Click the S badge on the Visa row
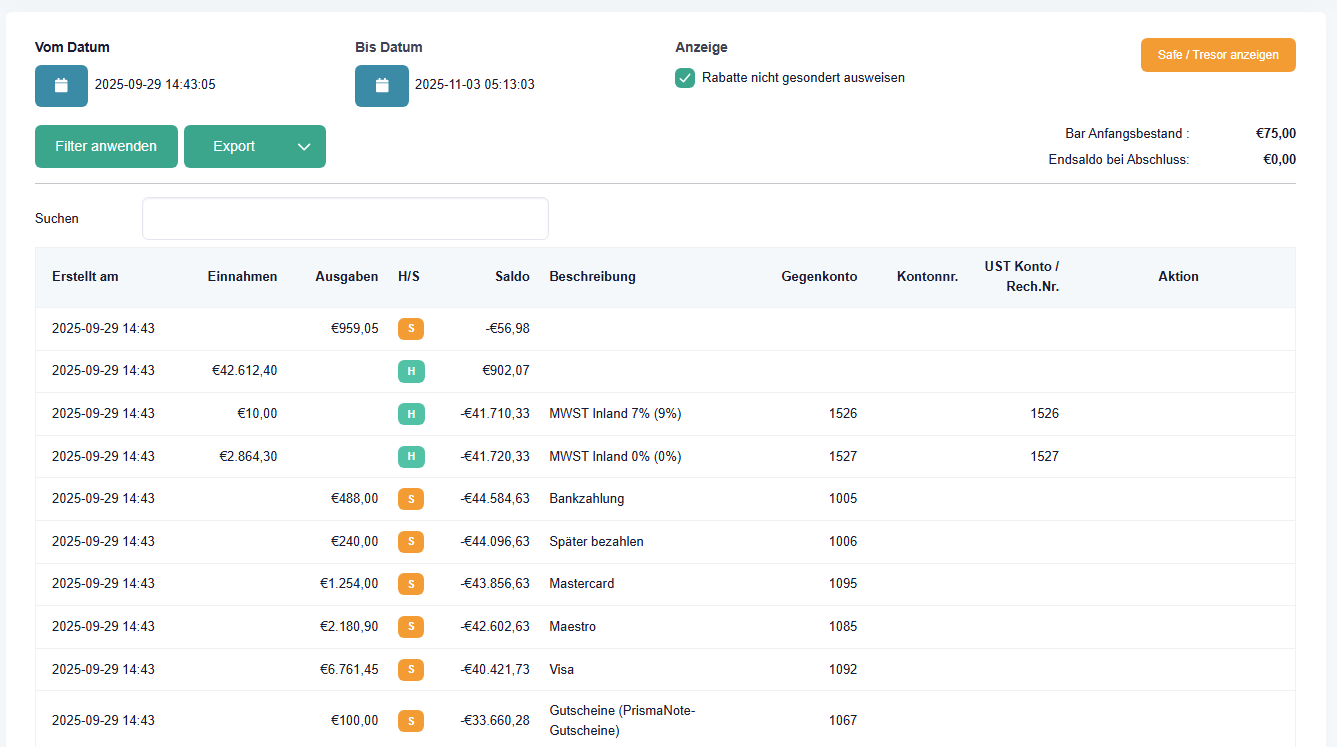Viewport: 1337px width, 747px height. [411, 670]
